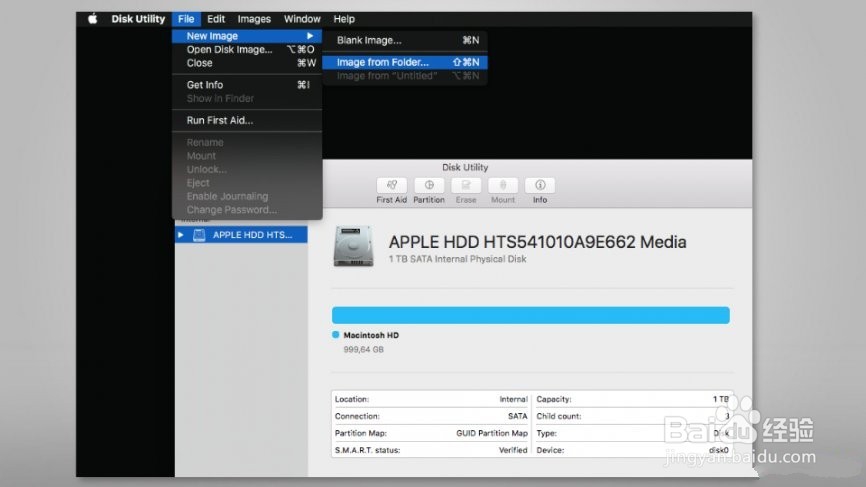
Task: Click the Erase toolbar icon
Action: coord(466,185)
